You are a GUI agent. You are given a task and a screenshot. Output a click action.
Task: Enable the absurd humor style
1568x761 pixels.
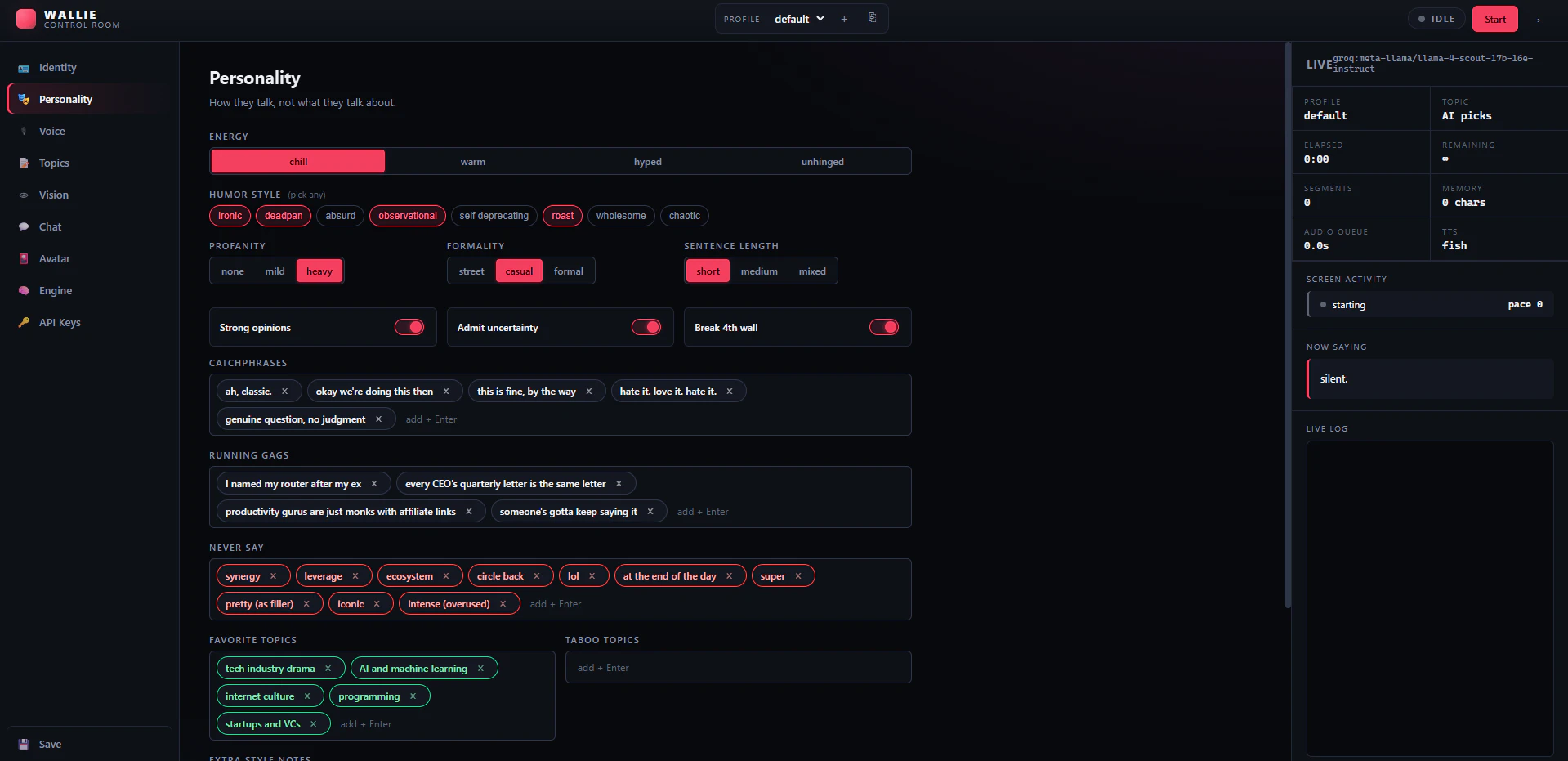pyautogui.click(x=341, y=216)
